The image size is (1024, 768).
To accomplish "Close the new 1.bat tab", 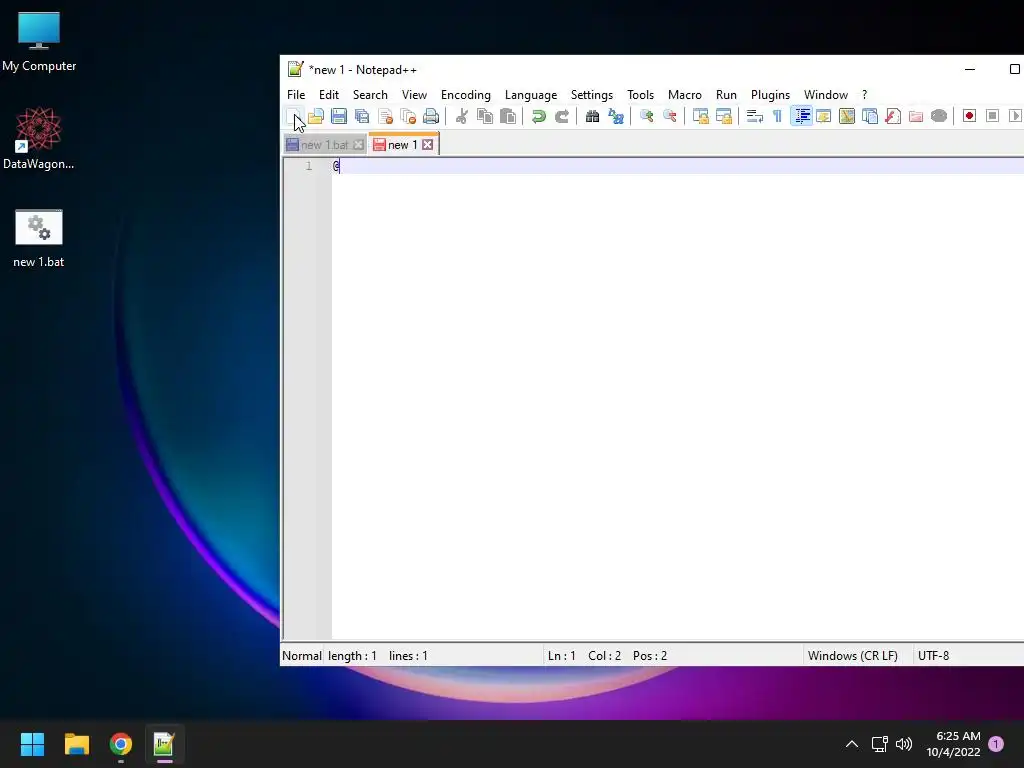I will [358, 145].
